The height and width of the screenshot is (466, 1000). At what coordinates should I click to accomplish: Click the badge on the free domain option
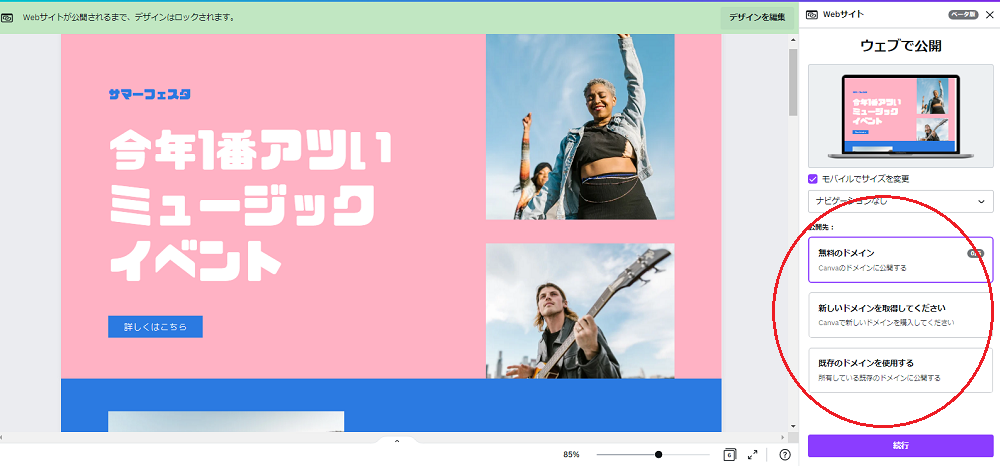[x=975, y=253]
